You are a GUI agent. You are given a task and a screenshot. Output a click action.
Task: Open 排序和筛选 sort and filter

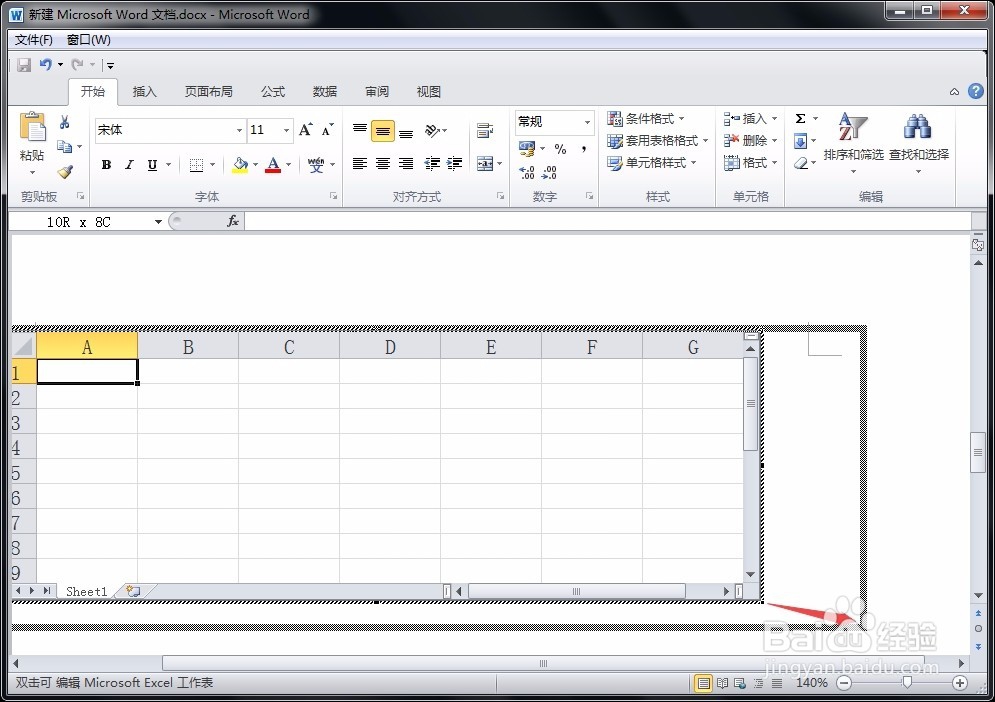pyautogui.click(x=853, y=143)
